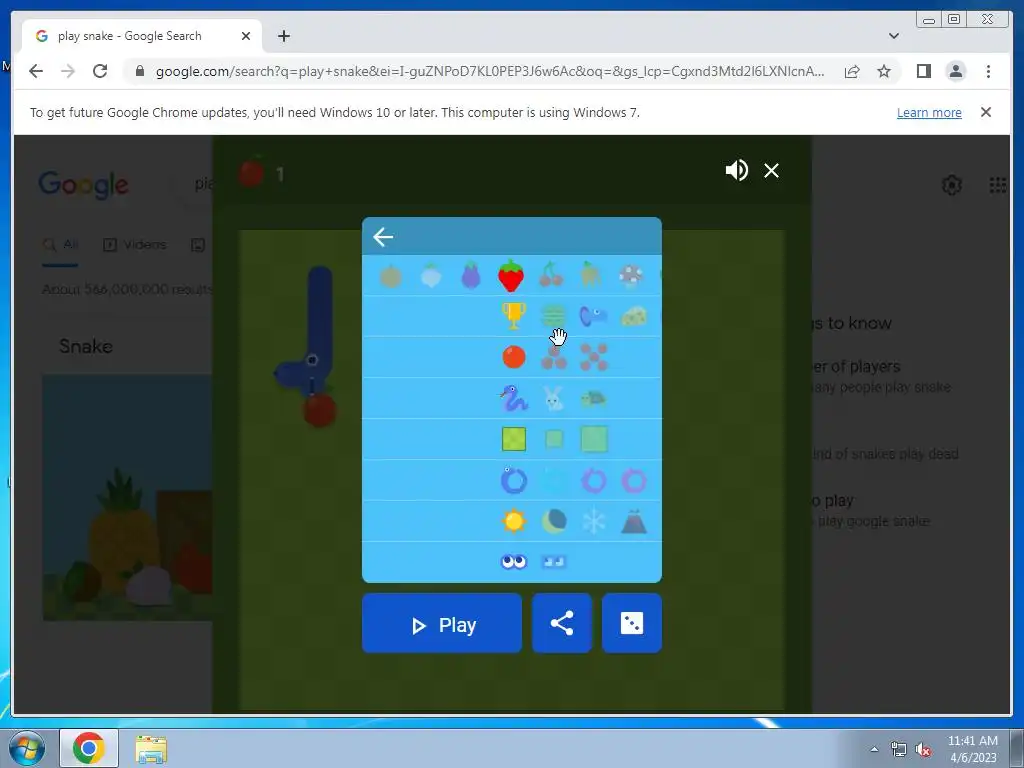Pick the purple snake color ring
This screenshot has width=1024, height=768.
594,481
